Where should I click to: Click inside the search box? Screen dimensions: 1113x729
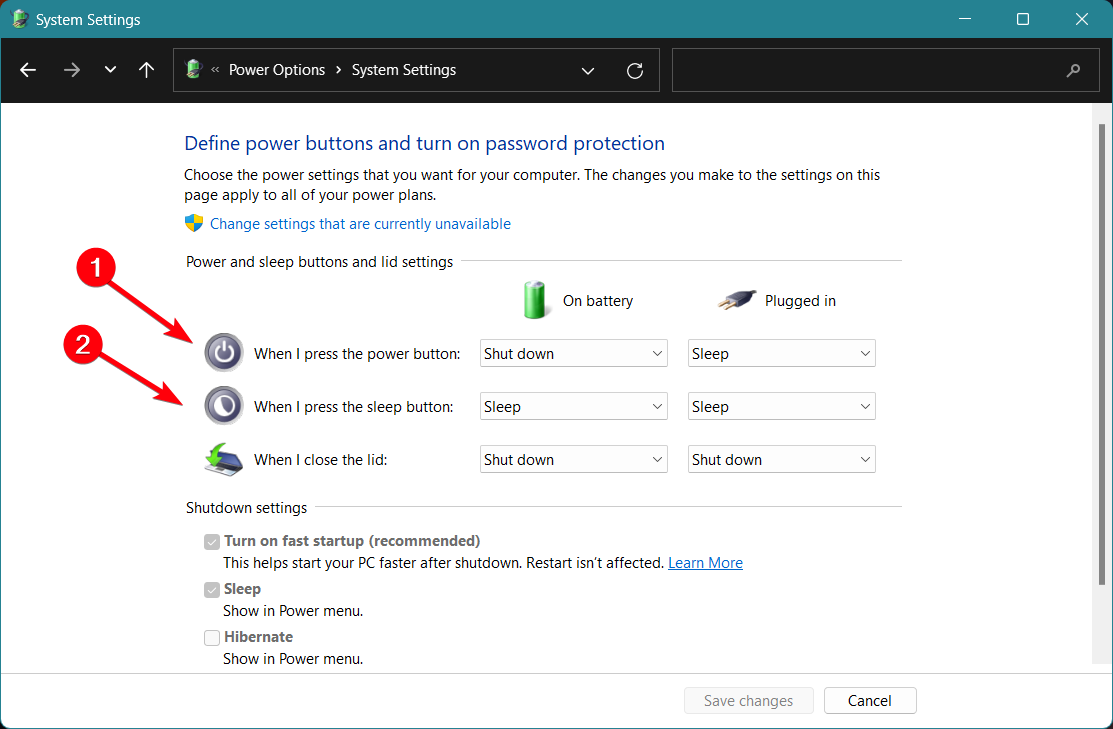pyautogui.click(x=865, y=70)
